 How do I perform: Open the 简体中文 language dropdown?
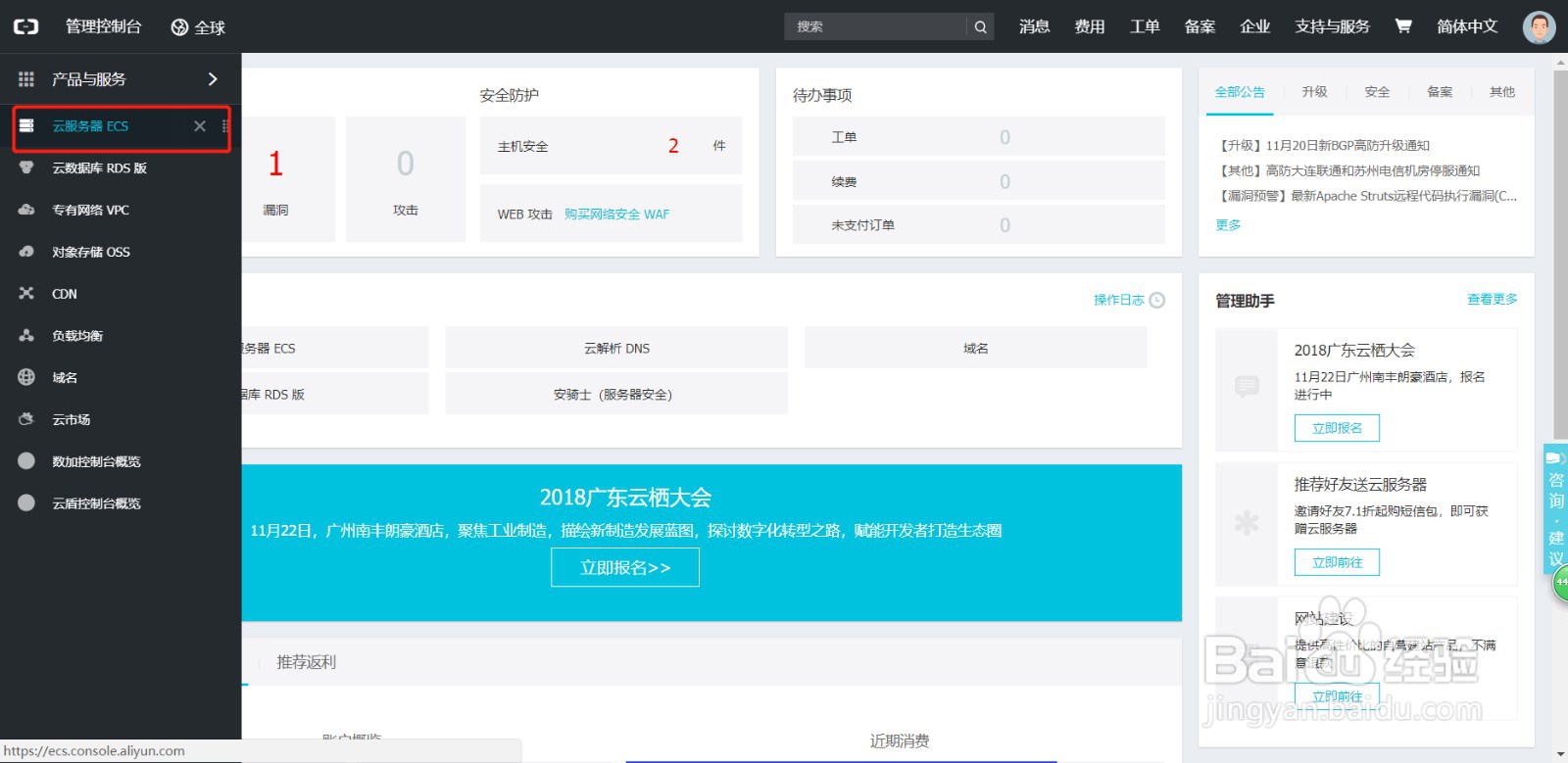tap(1467, 26)
